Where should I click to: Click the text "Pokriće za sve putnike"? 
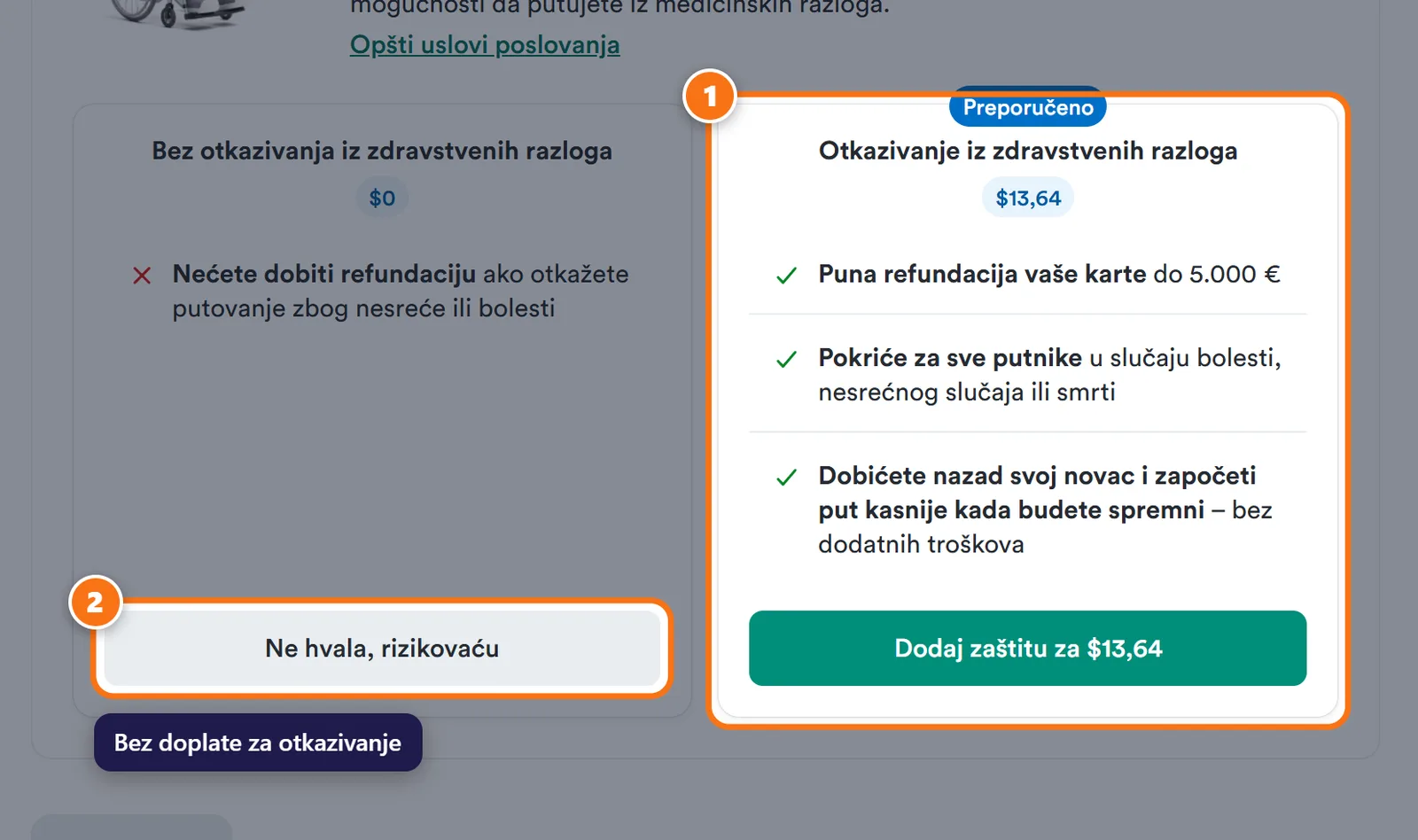pyautogui.click(x=950, y=357)
